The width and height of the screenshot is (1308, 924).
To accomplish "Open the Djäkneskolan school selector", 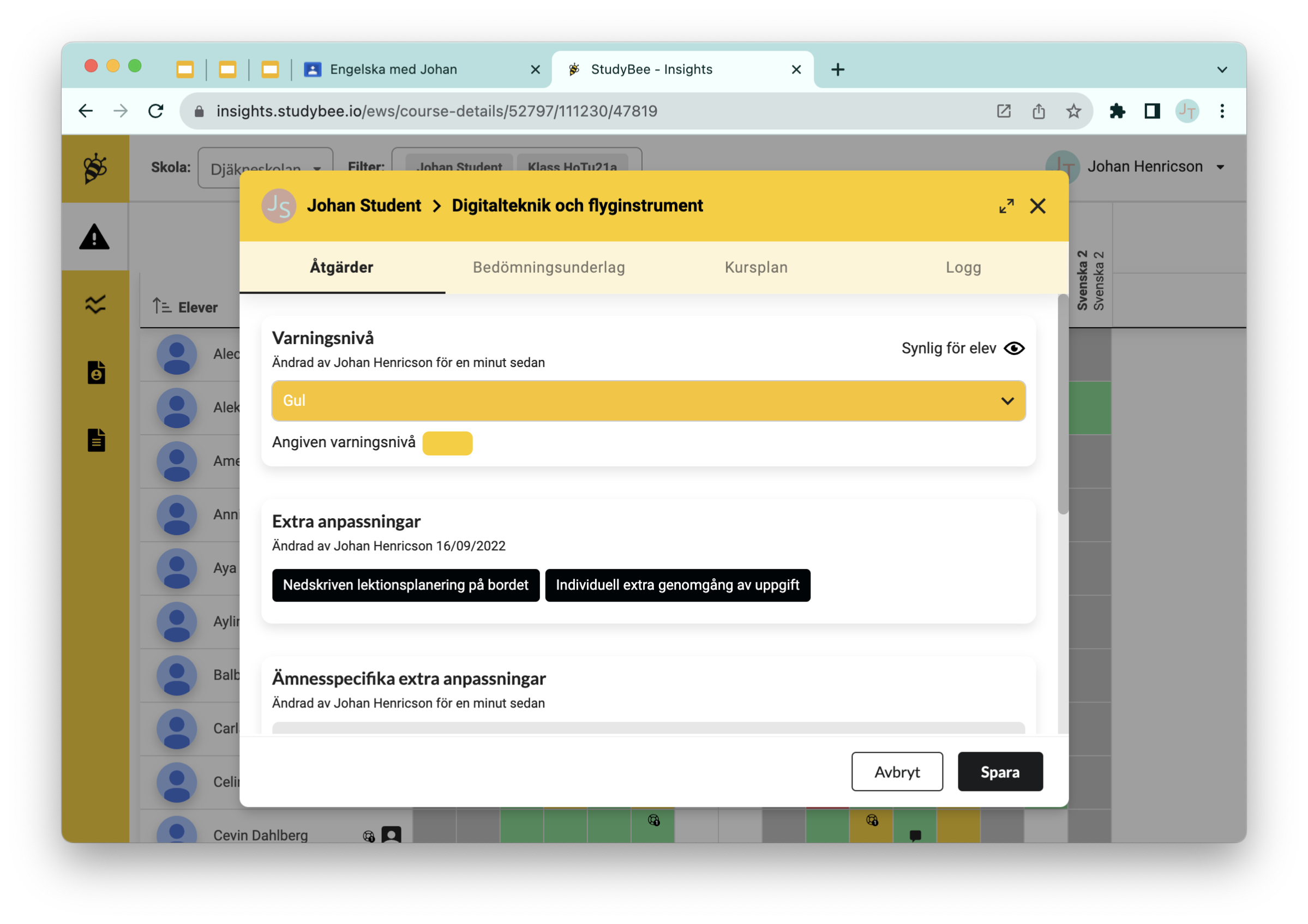I will coord(265,167).
